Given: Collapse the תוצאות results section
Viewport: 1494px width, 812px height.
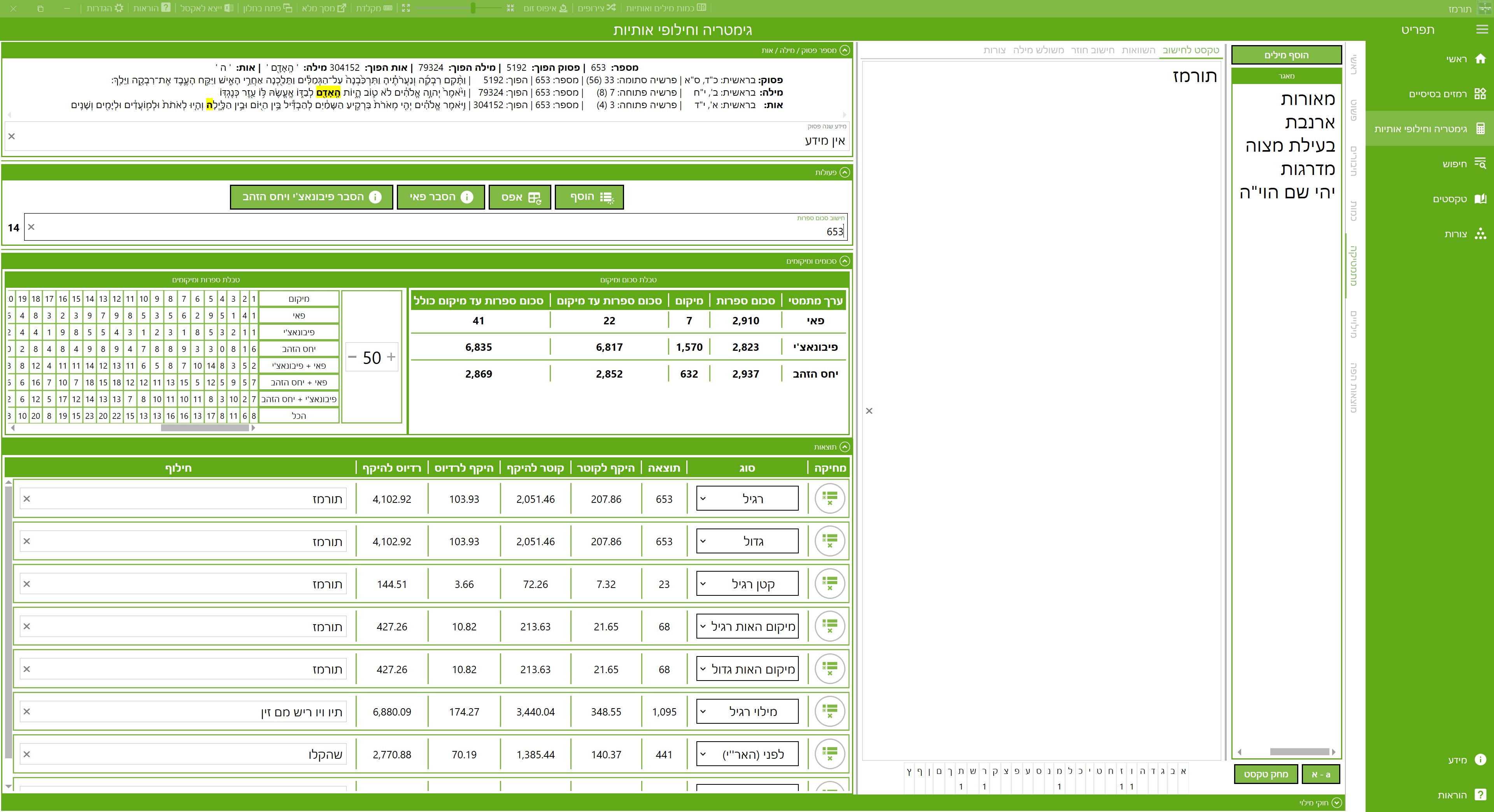Looking at the screenshot, I should pos(844,447).
